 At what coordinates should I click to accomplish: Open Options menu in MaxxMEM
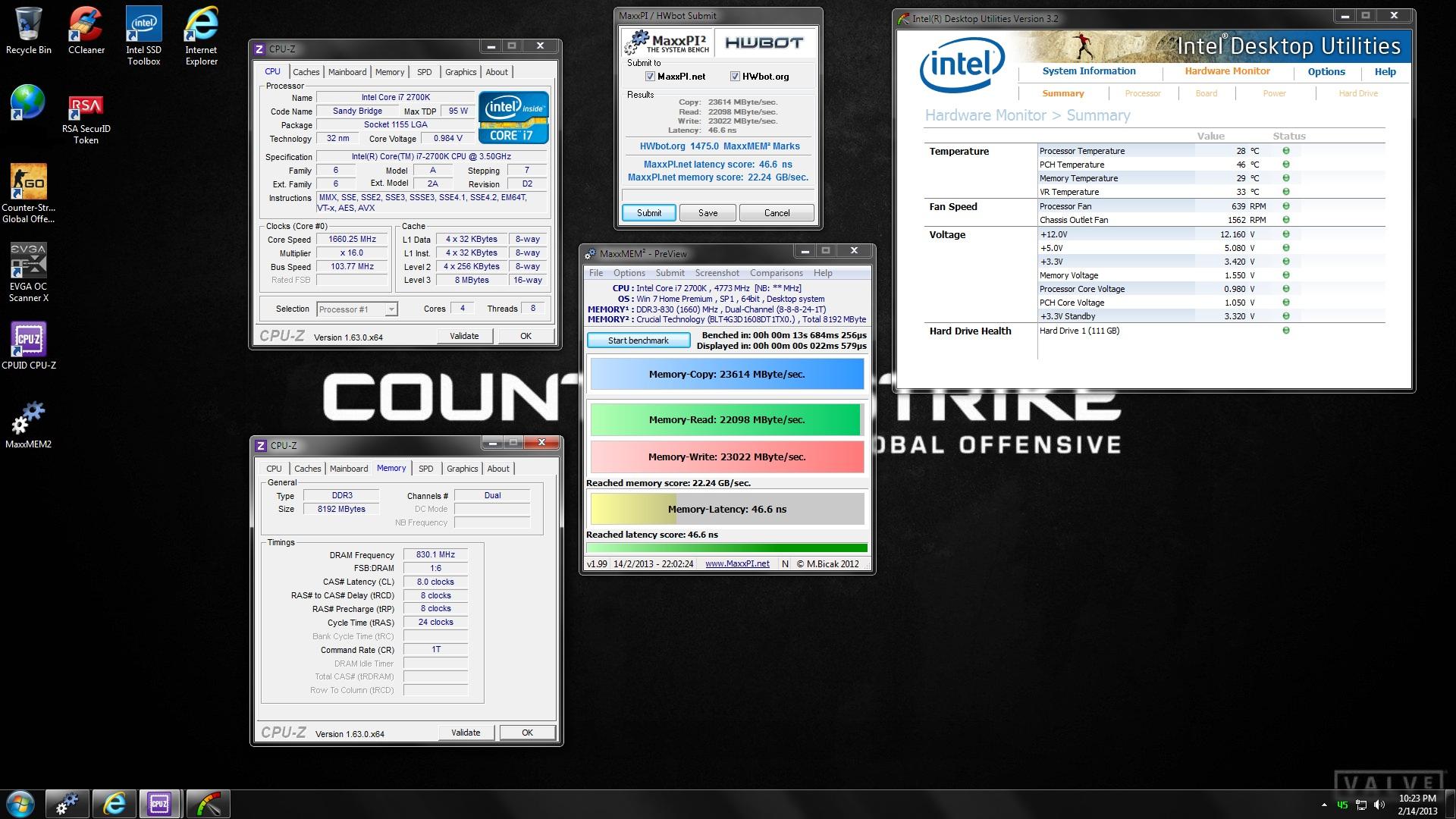coord(629,273)
